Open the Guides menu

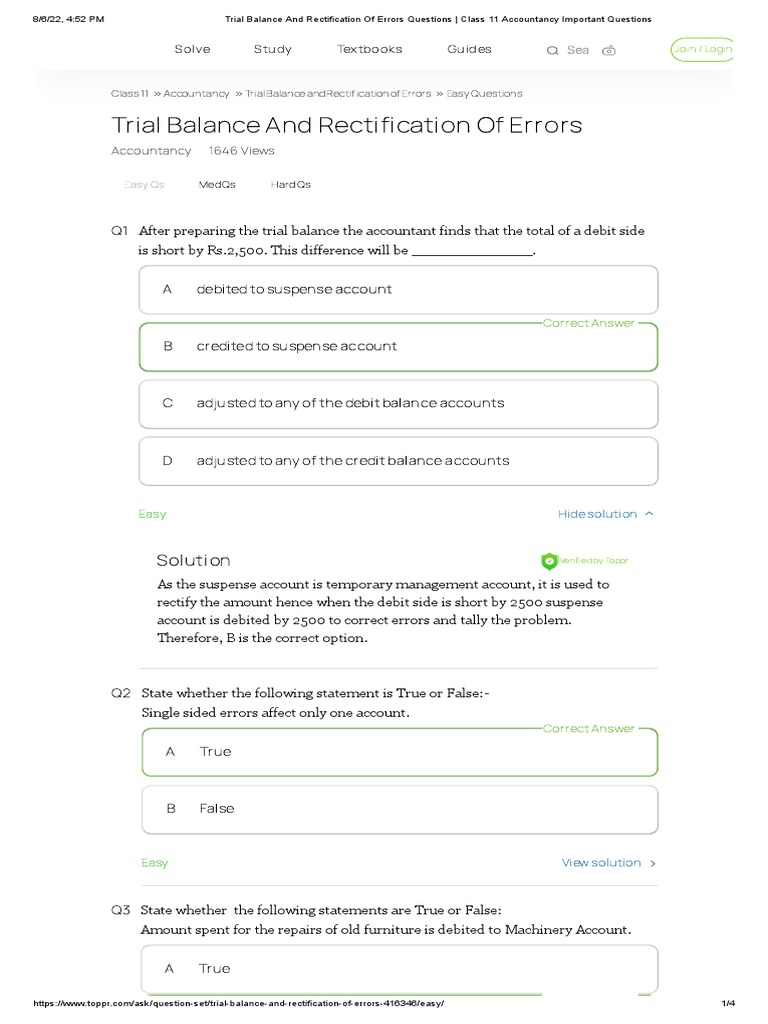pyautogui.click(x=469, y=49)
